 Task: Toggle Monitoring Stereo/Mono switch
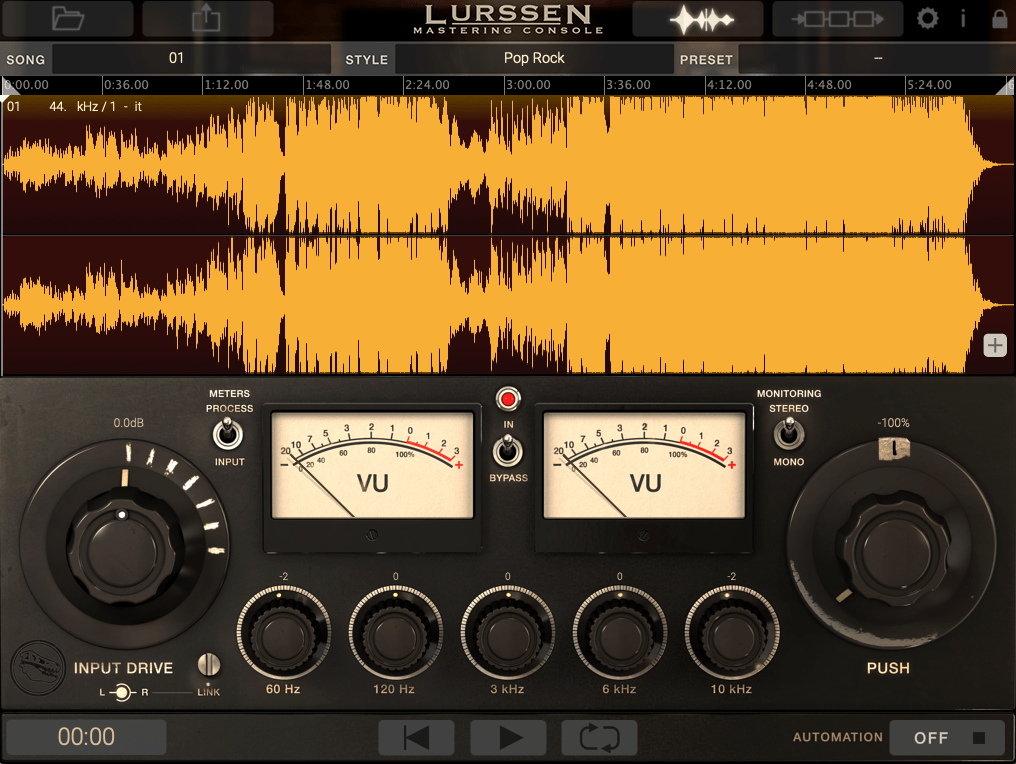(x=788, y=434)
